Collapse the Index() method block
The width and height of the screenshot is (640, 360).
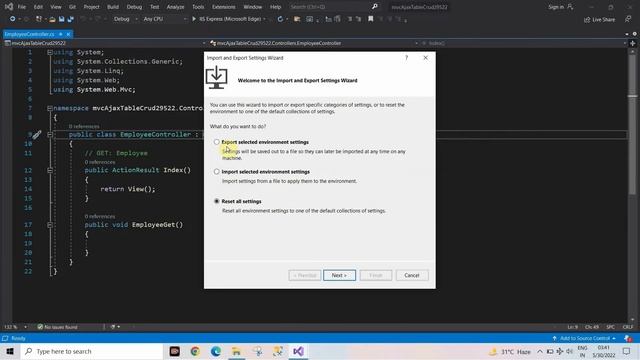click(49, 170)
